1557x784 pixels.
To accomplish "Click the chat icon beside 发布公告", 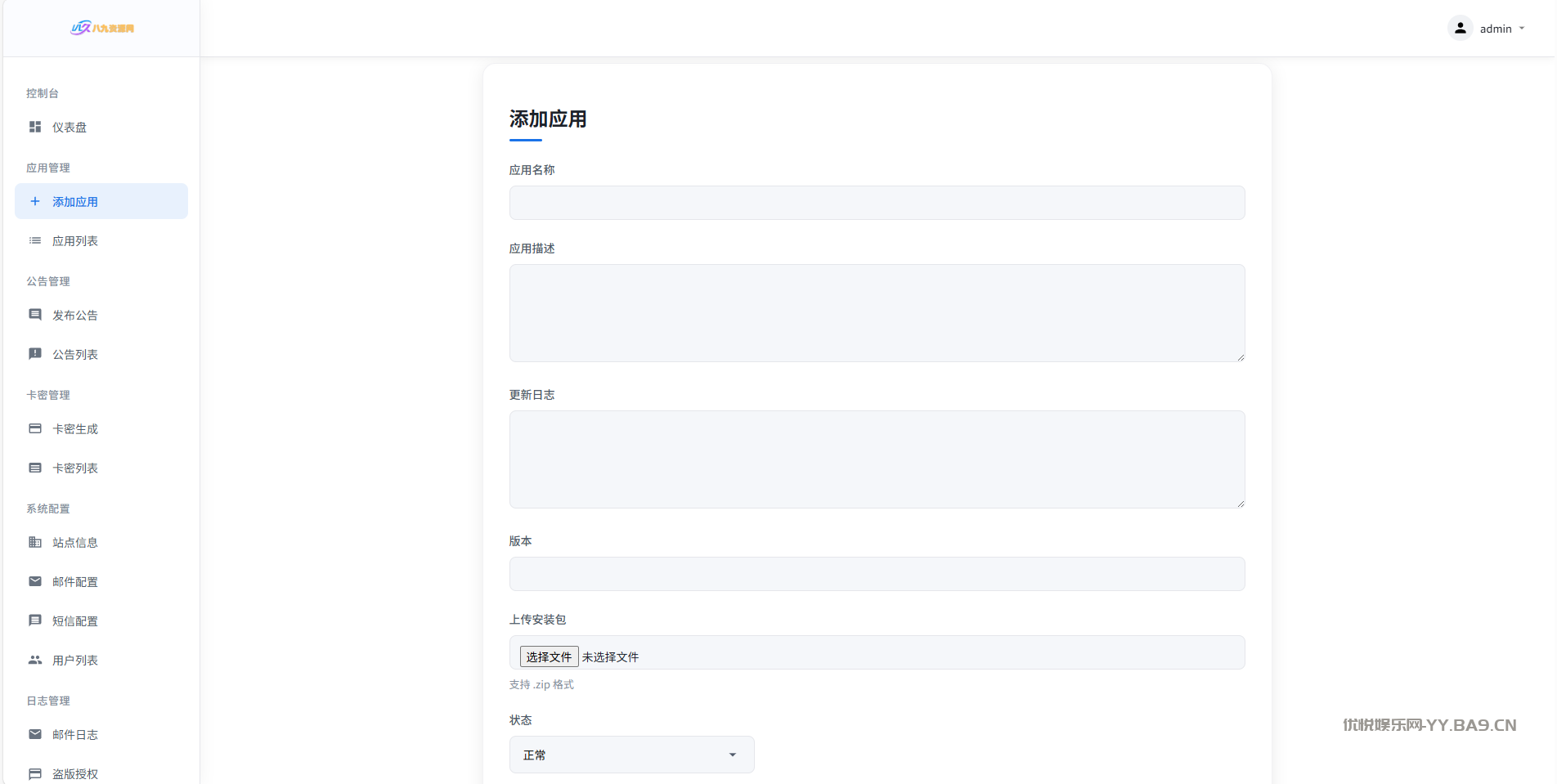I will pyautogui.click(x=35, y=315).
